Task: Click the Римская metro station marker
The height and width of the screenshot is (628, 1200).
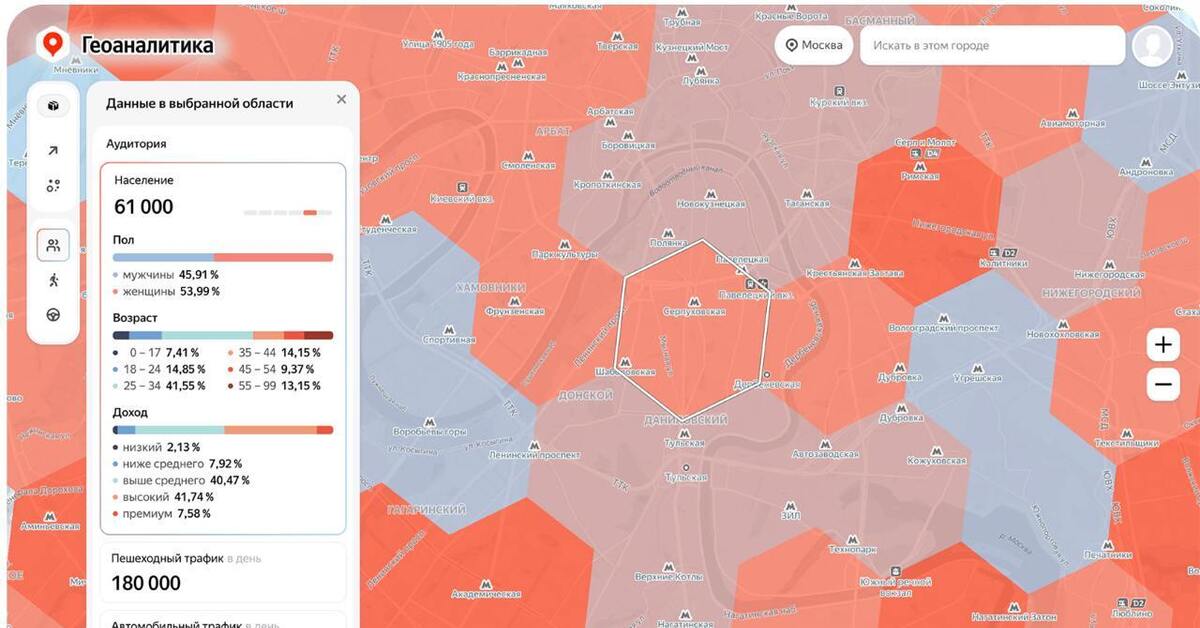Action: click(919, 165)
